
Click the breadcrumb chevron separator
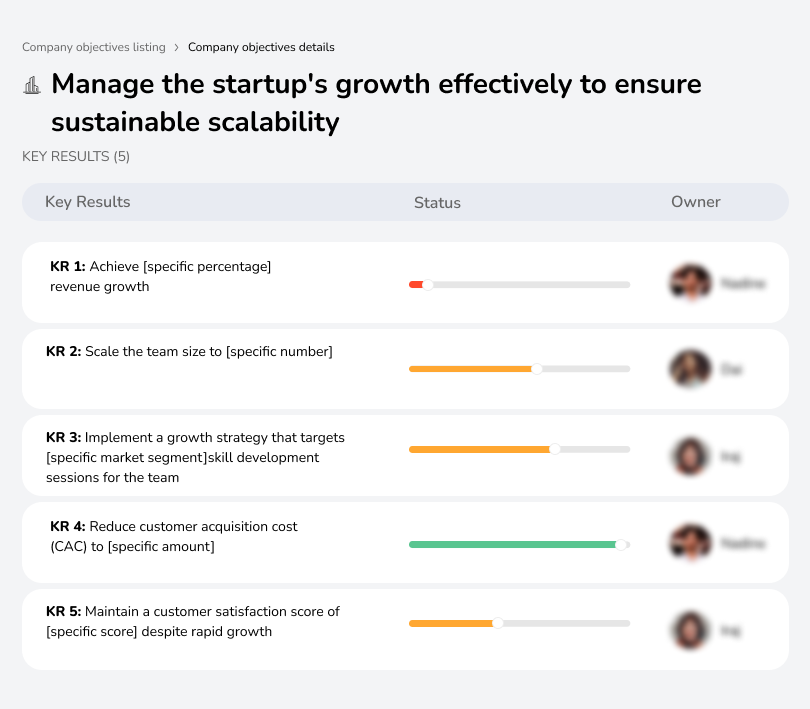click(177, 47)
